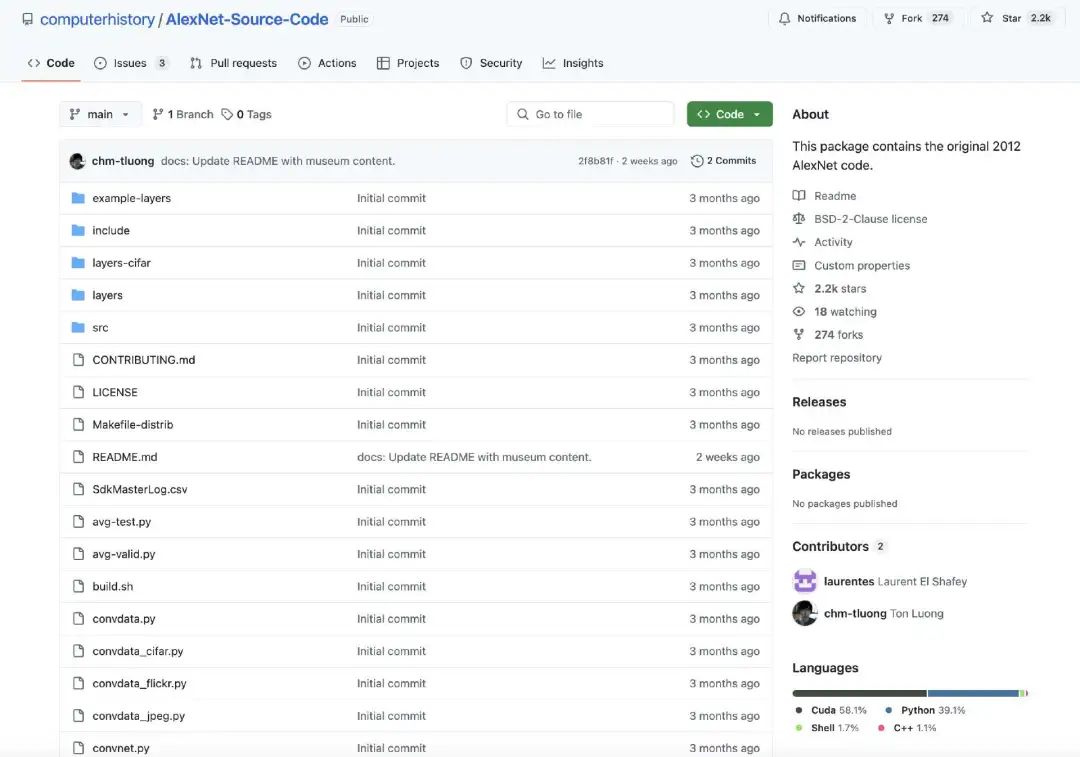Open the Projects tab

pyautogui.click(x=408, y=63)
